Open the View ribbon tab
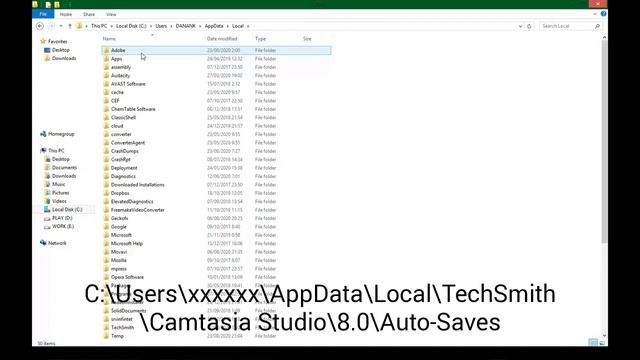The height and width of the screenshot is (360, 640). point(111,14)
